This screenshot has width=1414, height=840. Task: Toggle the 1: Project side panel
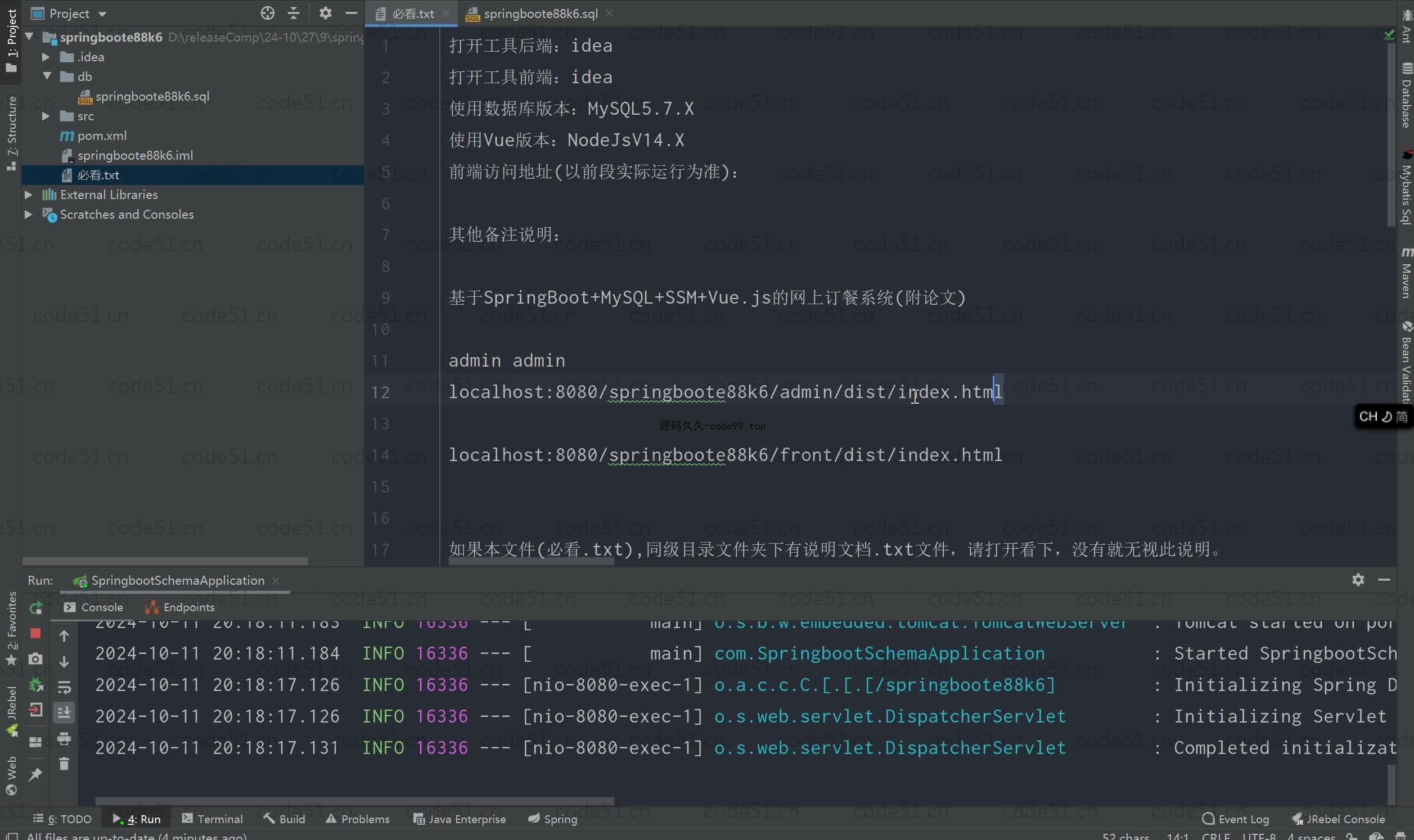[11, 40]
